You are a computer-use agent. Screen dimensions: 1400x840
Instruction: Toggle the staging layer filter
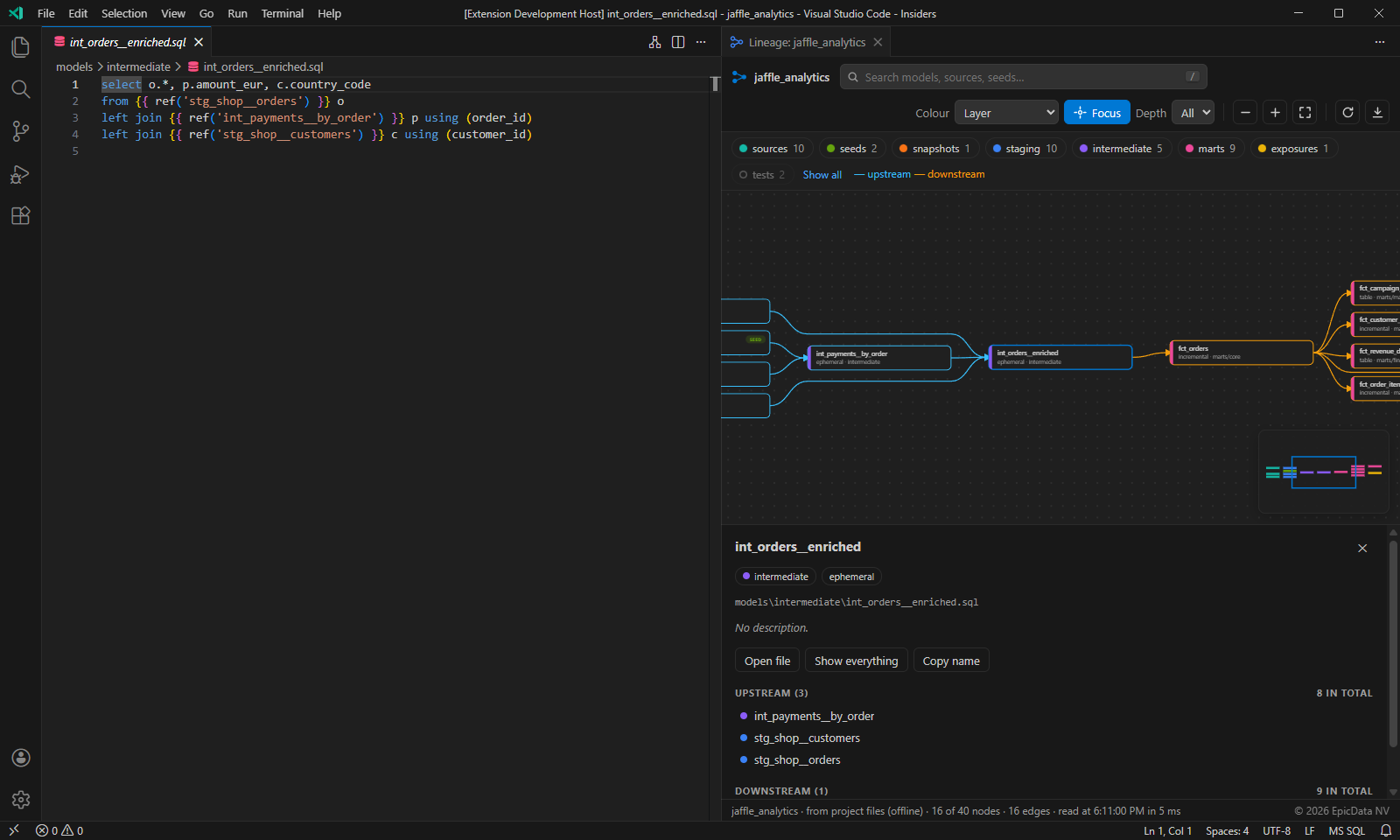click(1025, 149)
